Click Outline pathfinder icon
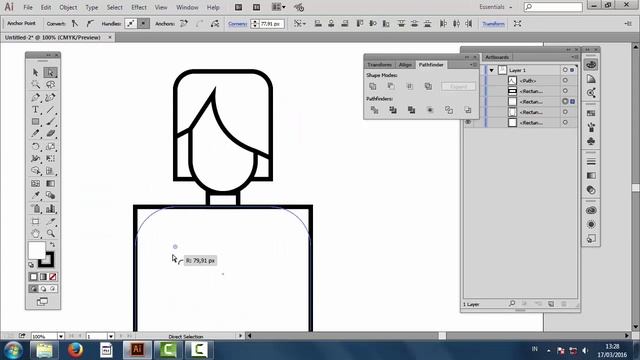The width and height of the screenshot is (640, 360). tap(449, 110)
